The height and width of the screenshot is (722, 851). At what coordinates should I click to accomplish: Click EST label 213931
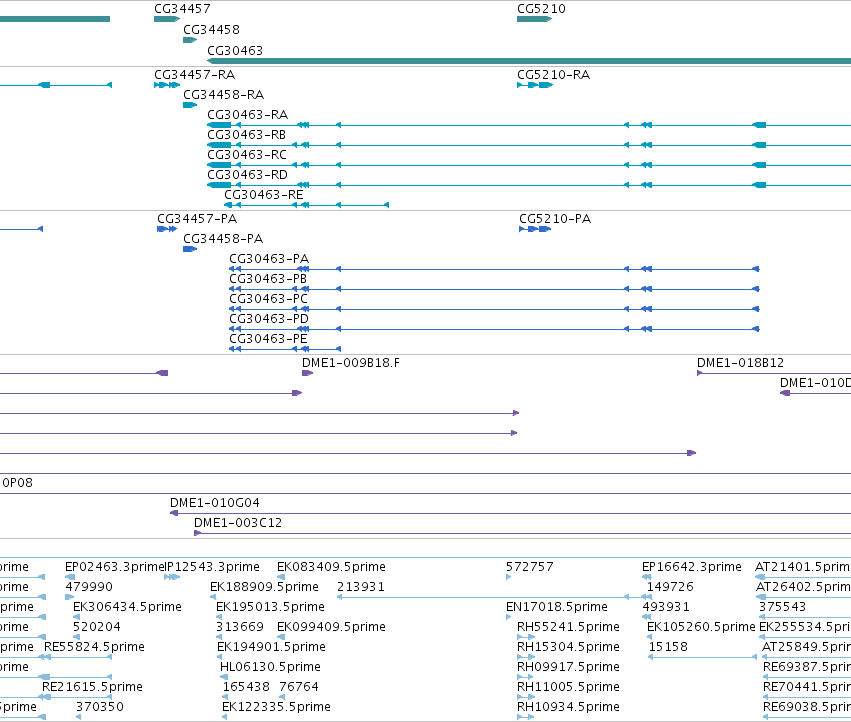[361, 587]
